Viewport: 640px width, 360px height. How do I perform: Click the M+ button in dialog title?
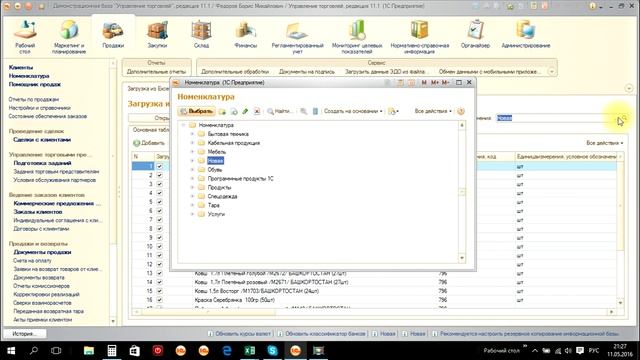point(435,82)
